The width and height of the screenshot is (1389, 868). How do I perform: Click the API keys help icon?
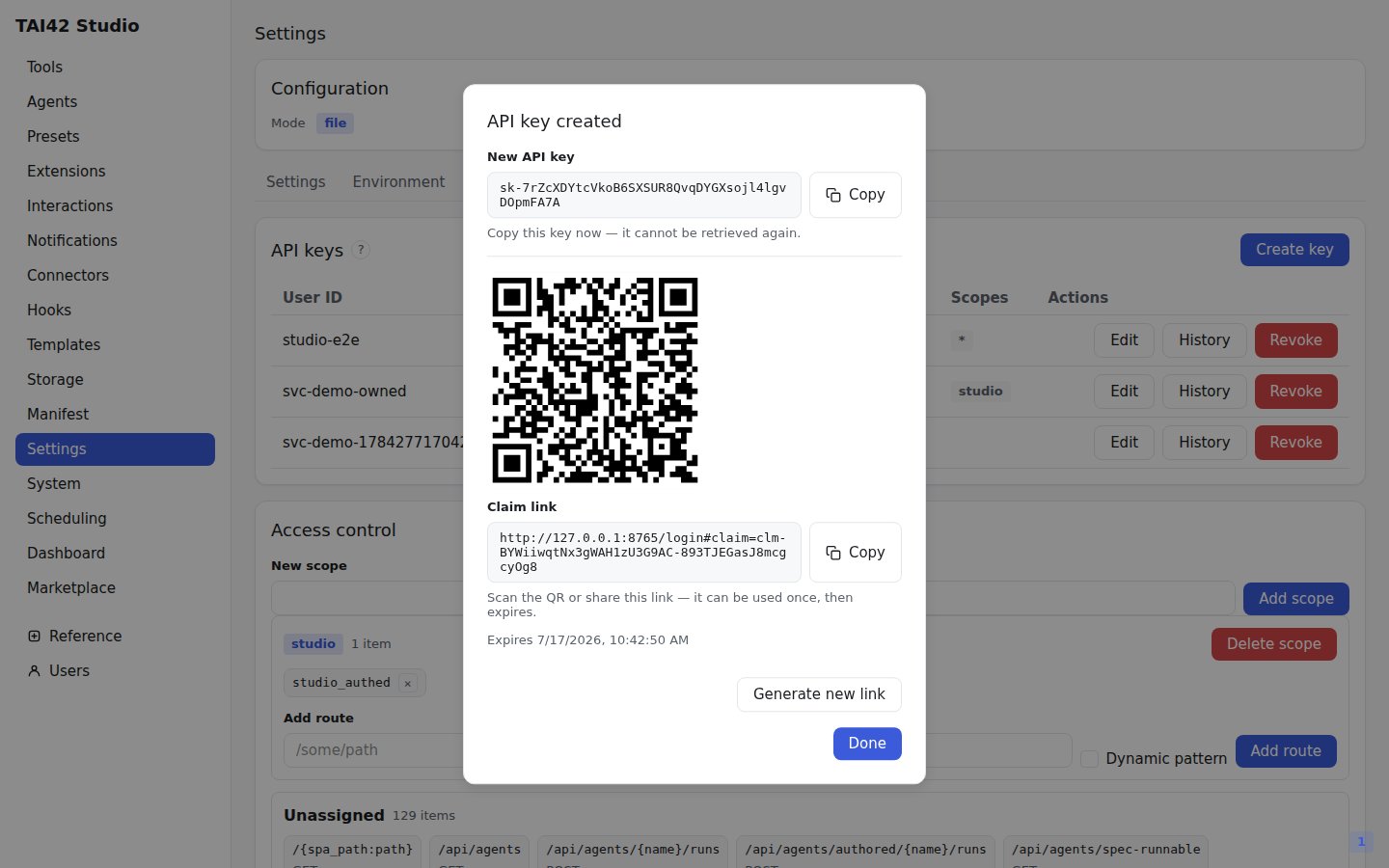[x=361, y=250]
